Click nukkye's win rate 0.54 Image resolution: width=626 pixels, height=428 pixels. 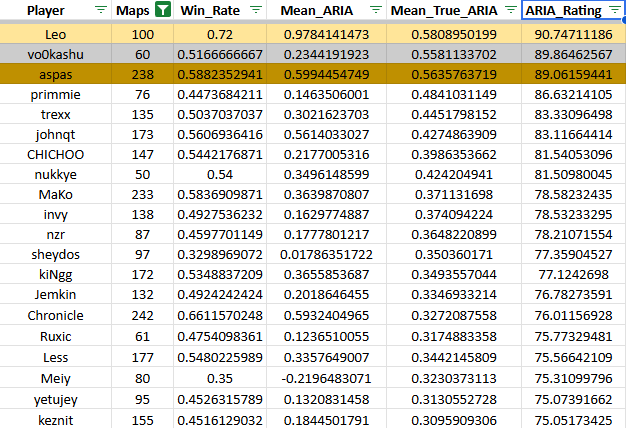tap(220, 174)
